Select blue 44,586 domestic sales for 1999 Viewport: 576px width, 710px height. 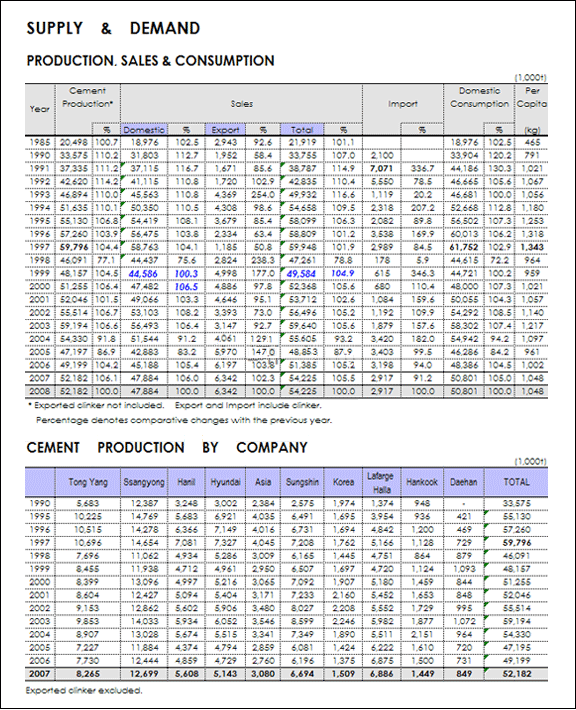(143, 273)
